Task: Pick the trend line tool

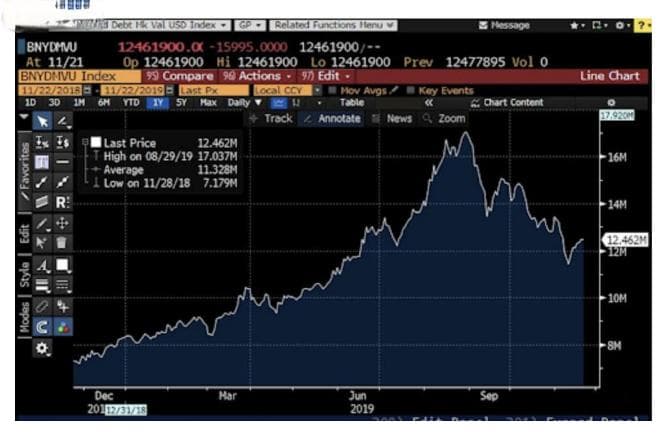Action: (42, 182)
